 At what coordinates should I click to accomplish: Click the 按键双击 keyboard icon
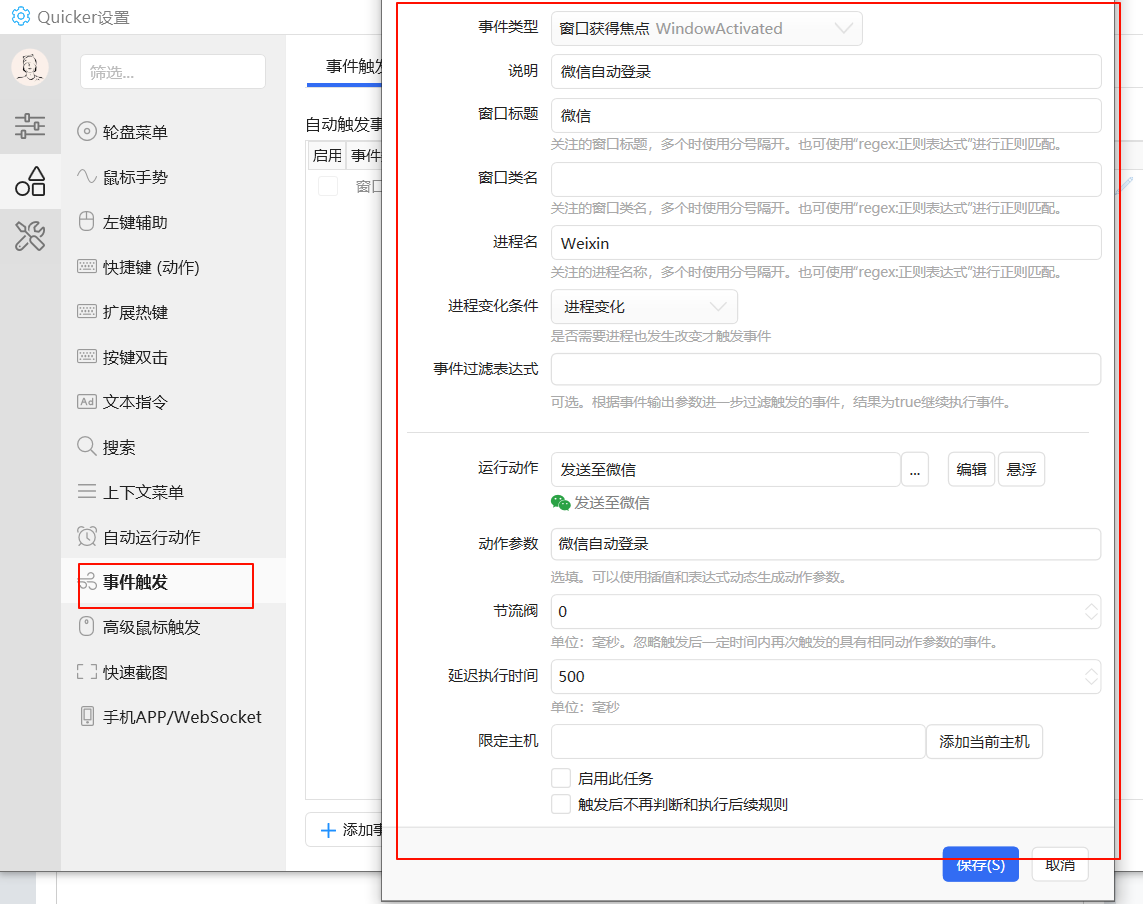click(87, 356)
